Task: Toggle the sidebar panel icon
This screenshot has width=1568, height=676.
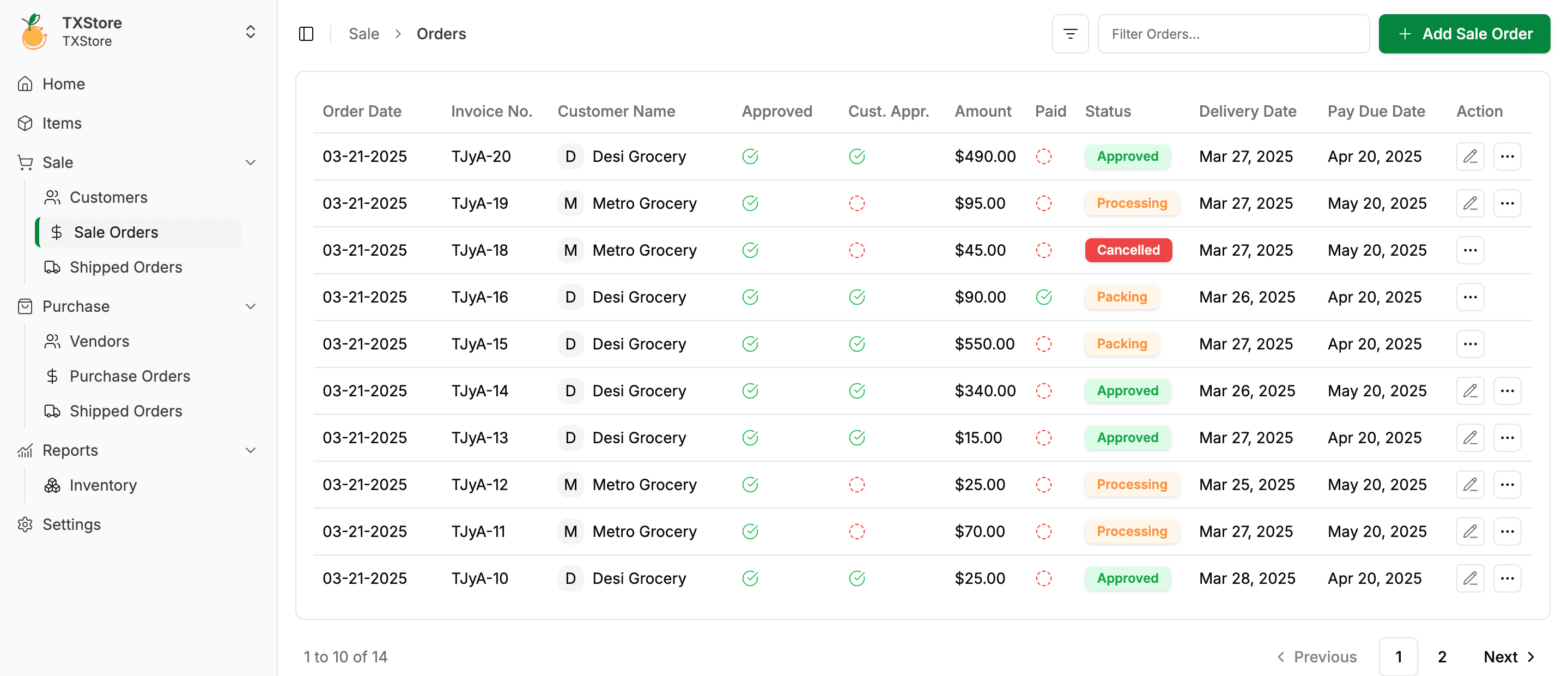Action: click(306, 34)
